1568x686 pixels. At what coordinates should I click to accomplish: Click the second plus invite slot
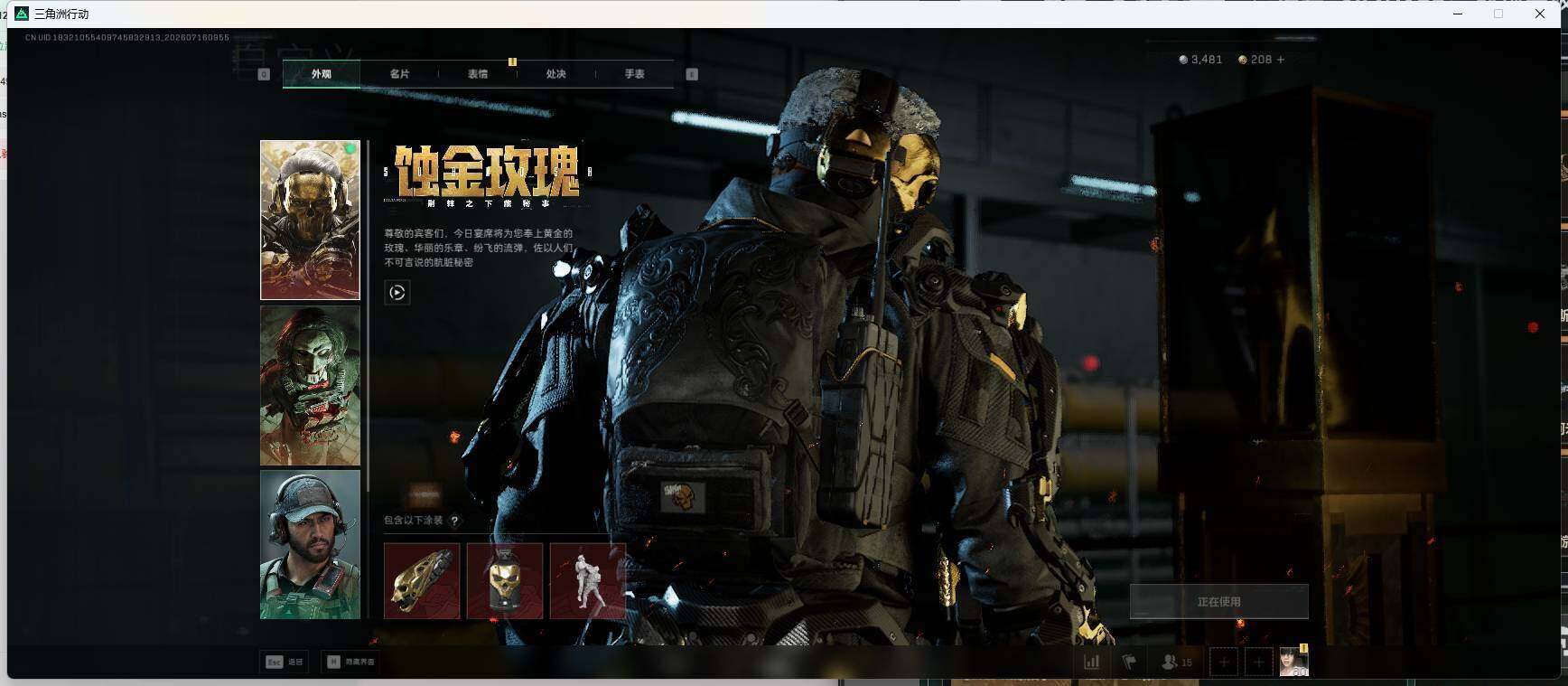coord(1258,663)
